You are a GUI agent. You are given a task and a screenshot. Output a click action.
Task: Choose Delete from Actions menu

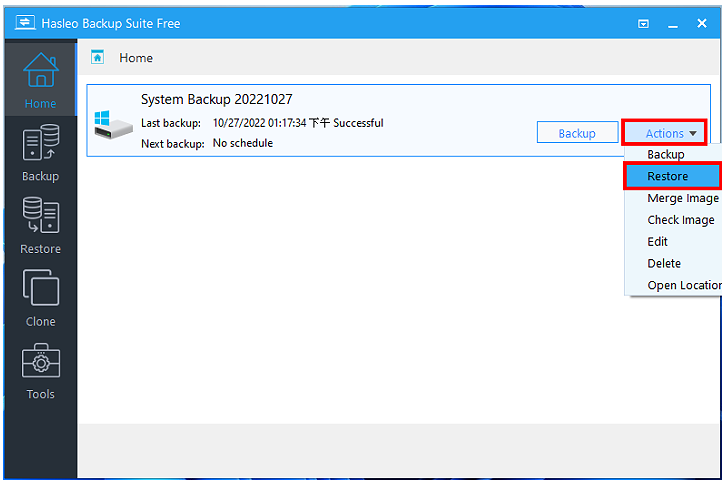tap(672, 263)
